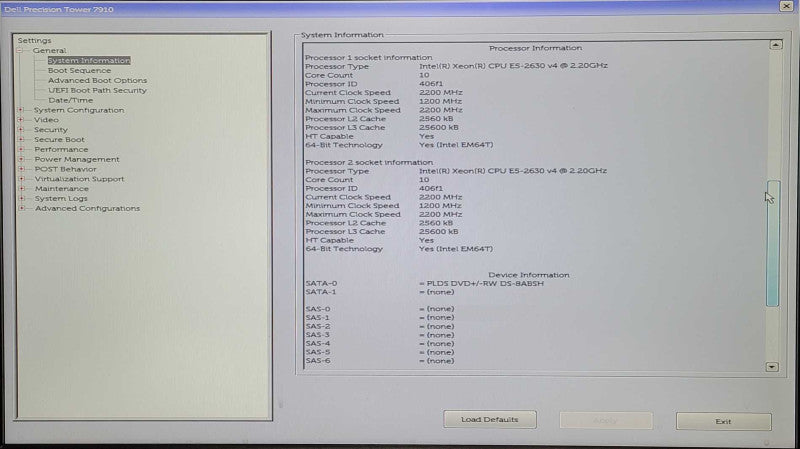This screenshot has width=800, height=449.
Task: Click the Settings tree root label
Action: pyautogui.click(x=34, y=40)
